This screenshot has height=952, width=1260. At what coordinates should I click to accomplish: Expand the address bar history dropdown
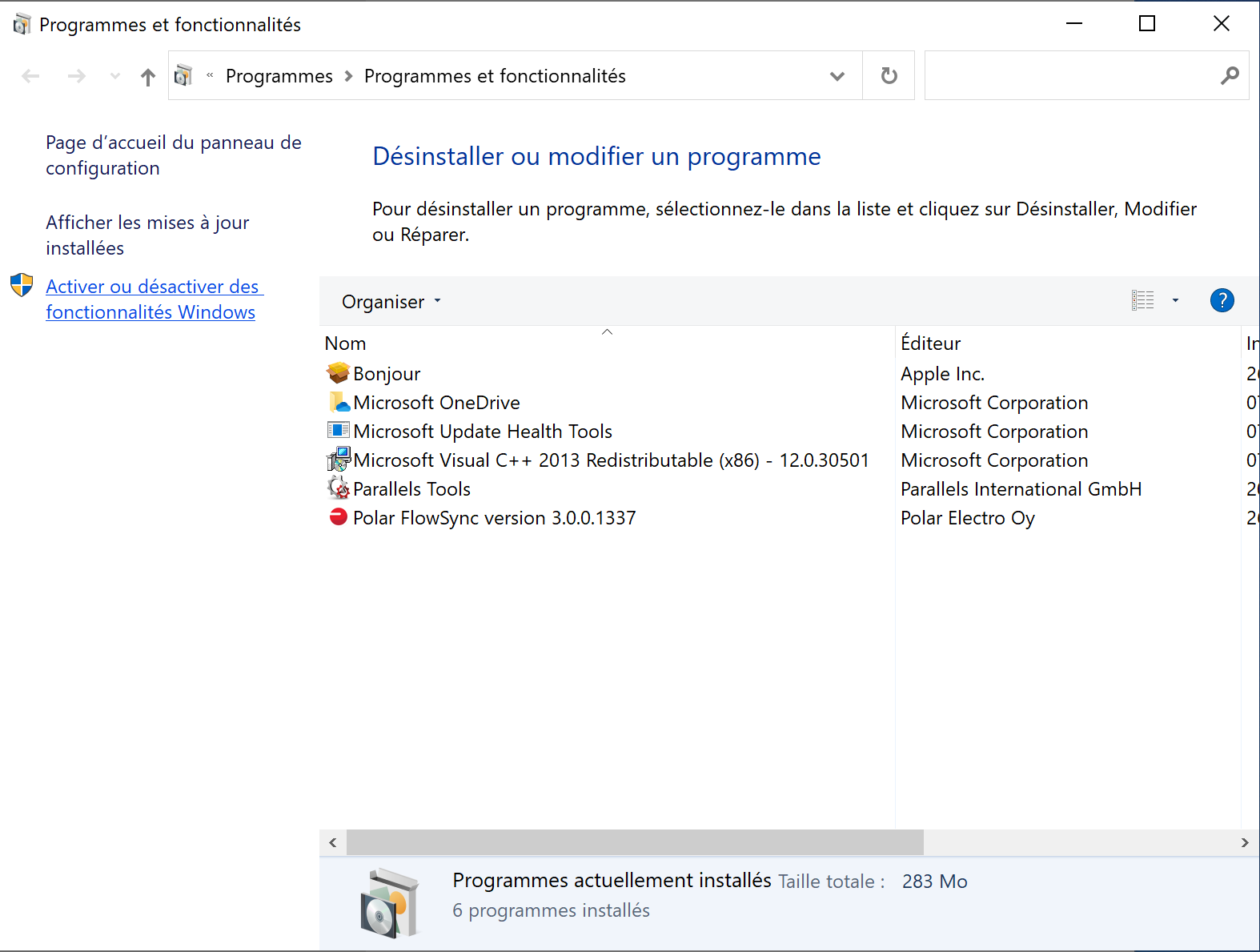837,76
